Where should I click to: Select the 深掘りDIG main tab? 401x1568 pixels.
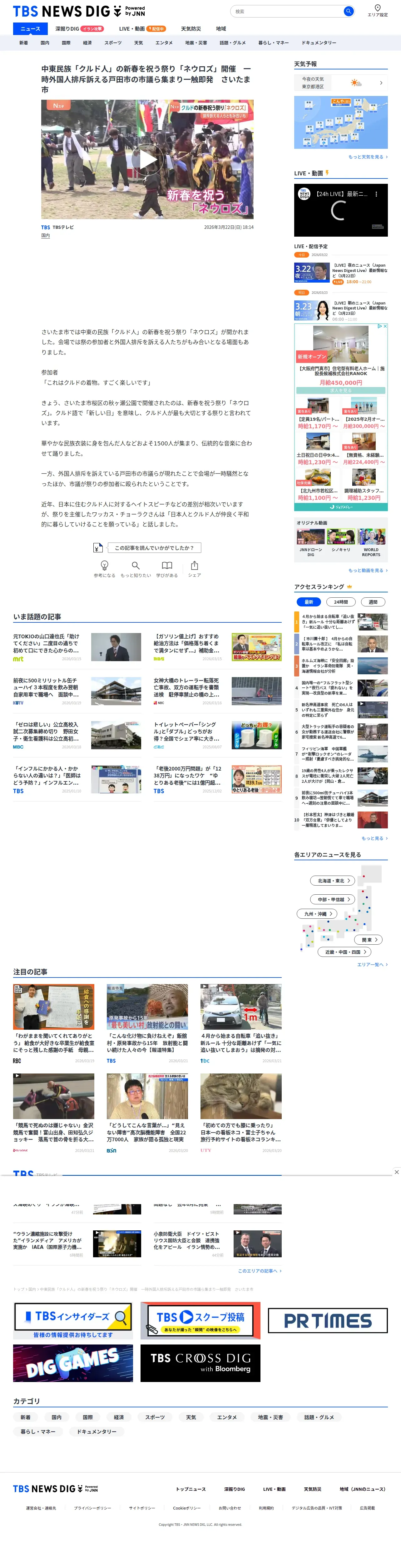(x=80, y=29)
